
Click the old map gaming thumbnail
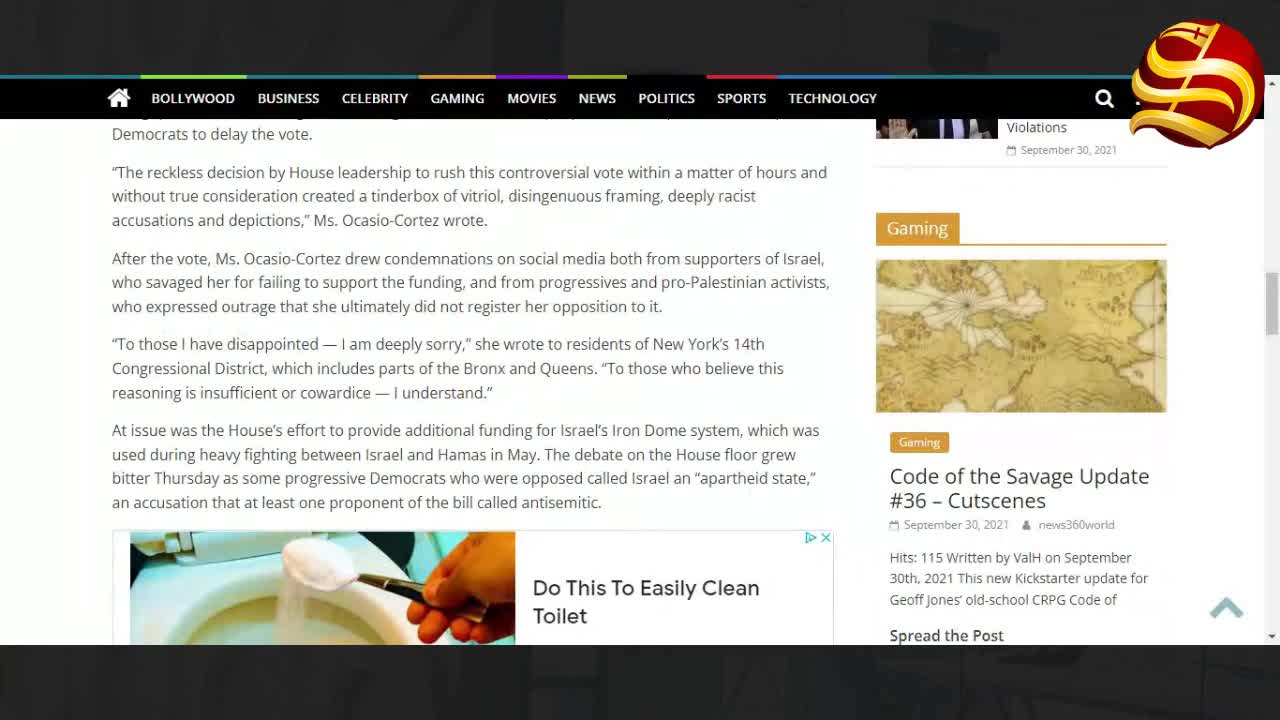(x=1021, y=336)
